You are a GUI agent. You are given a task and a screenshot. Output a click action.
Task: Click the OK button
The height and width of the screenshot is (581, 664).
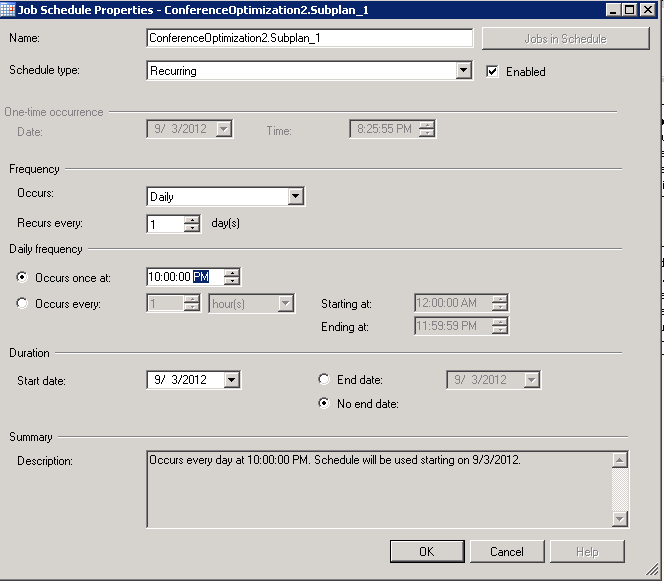tap(427, 551)
